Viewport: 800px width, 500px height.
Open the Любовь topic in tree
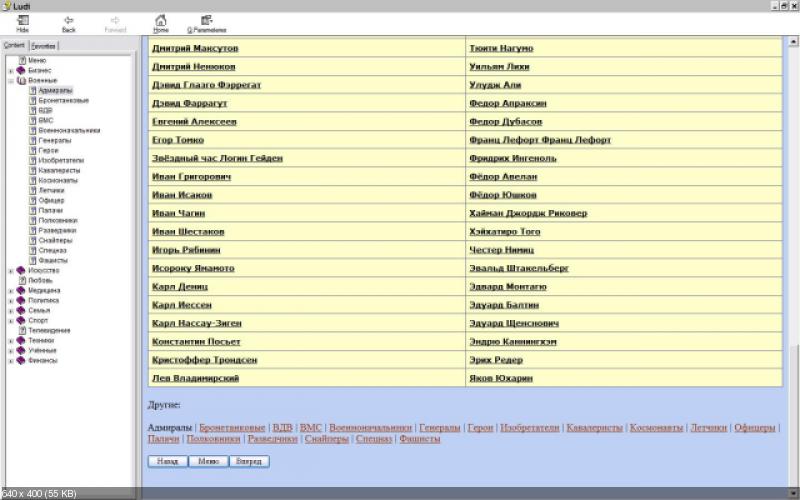pyautogui.click(x=41, y=281)
